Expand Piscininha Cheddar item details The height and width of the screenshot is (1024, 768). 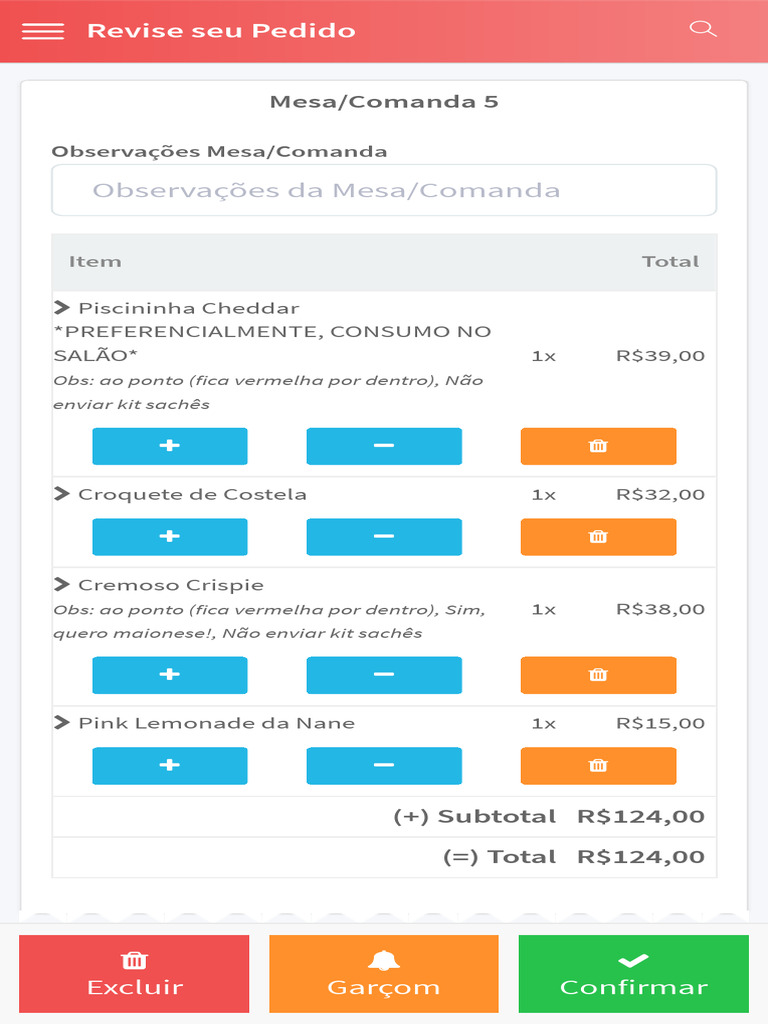click(62, 308)
